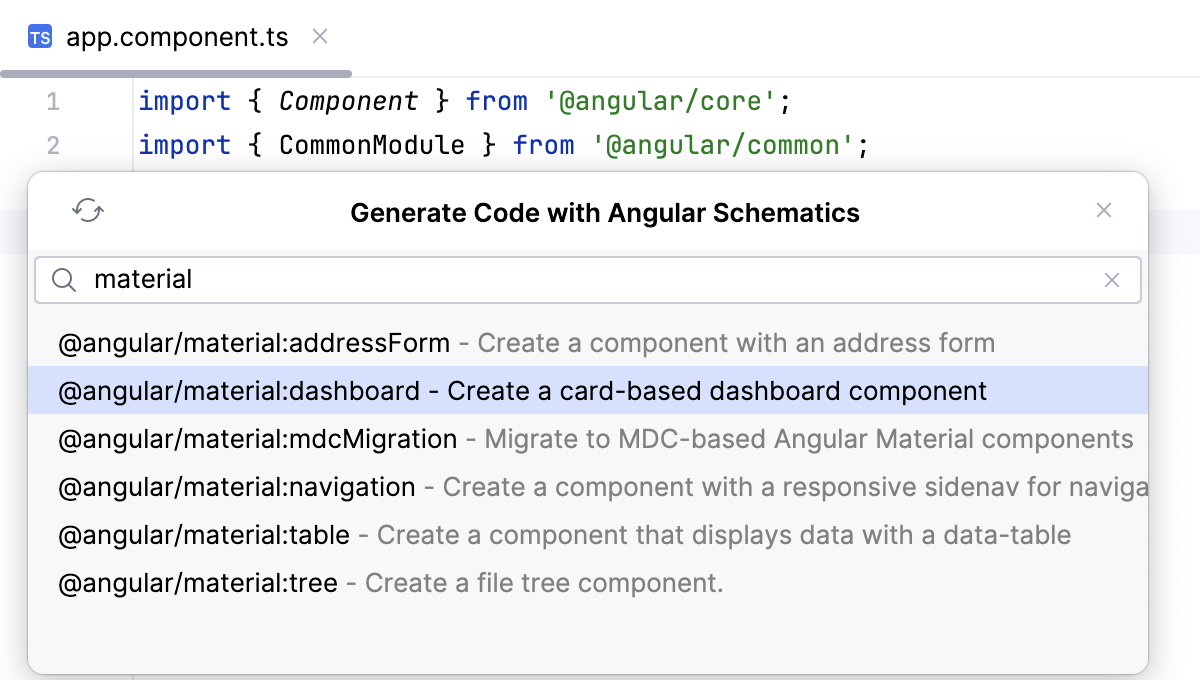
Task: Click the refresh schematics icon
Action: tap(88, 211)
